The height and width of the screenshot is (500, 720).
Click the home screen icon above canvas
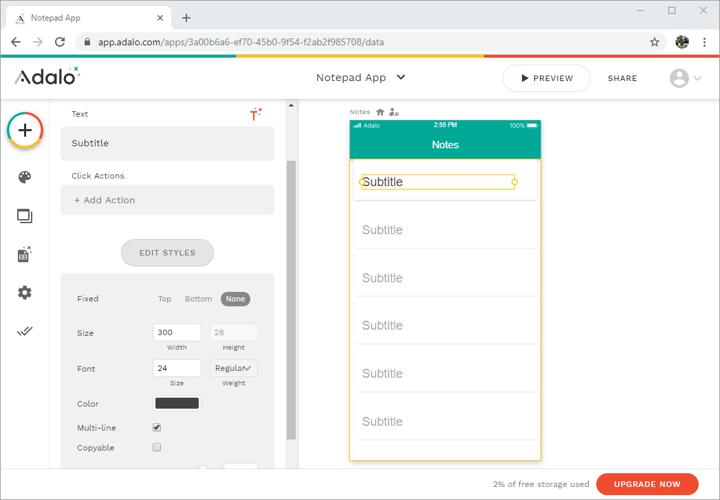tap(380, 112)
